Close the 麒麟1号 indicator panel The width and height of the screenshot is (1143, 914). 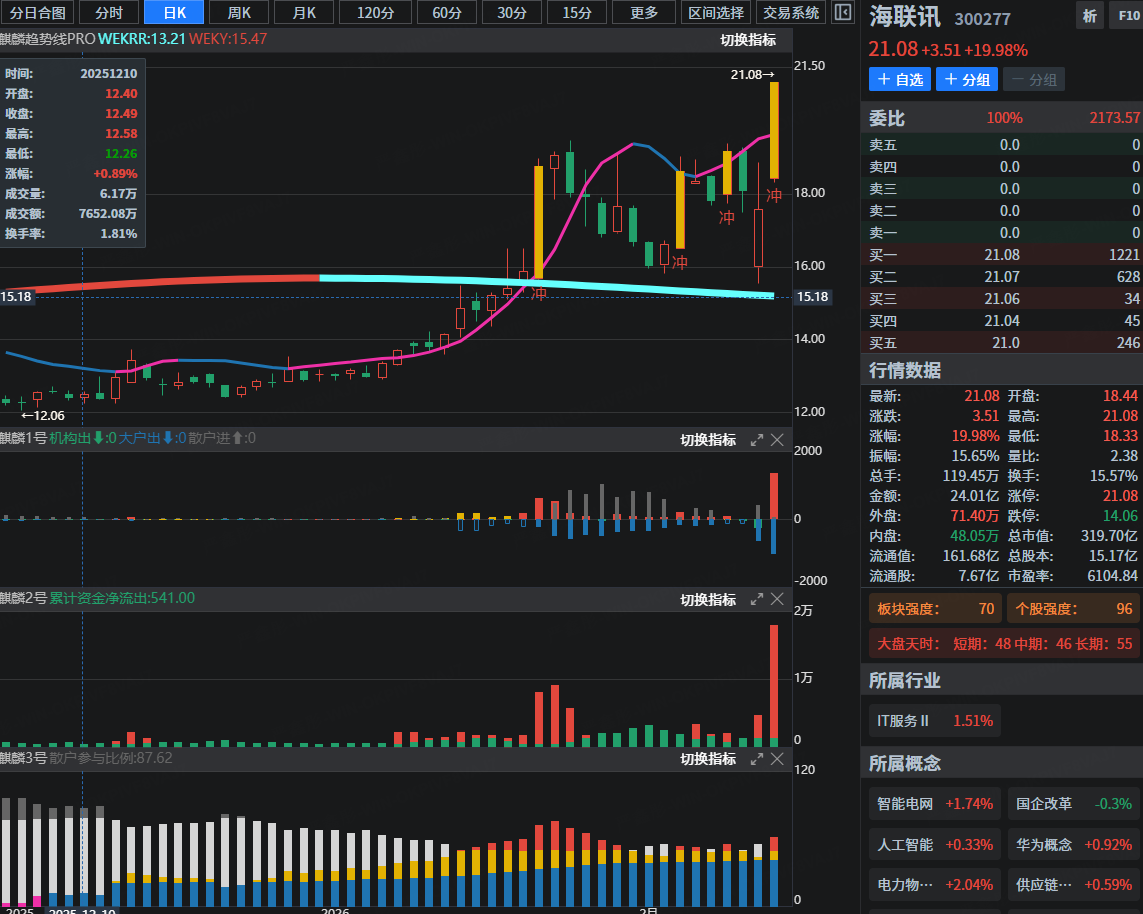777,440
